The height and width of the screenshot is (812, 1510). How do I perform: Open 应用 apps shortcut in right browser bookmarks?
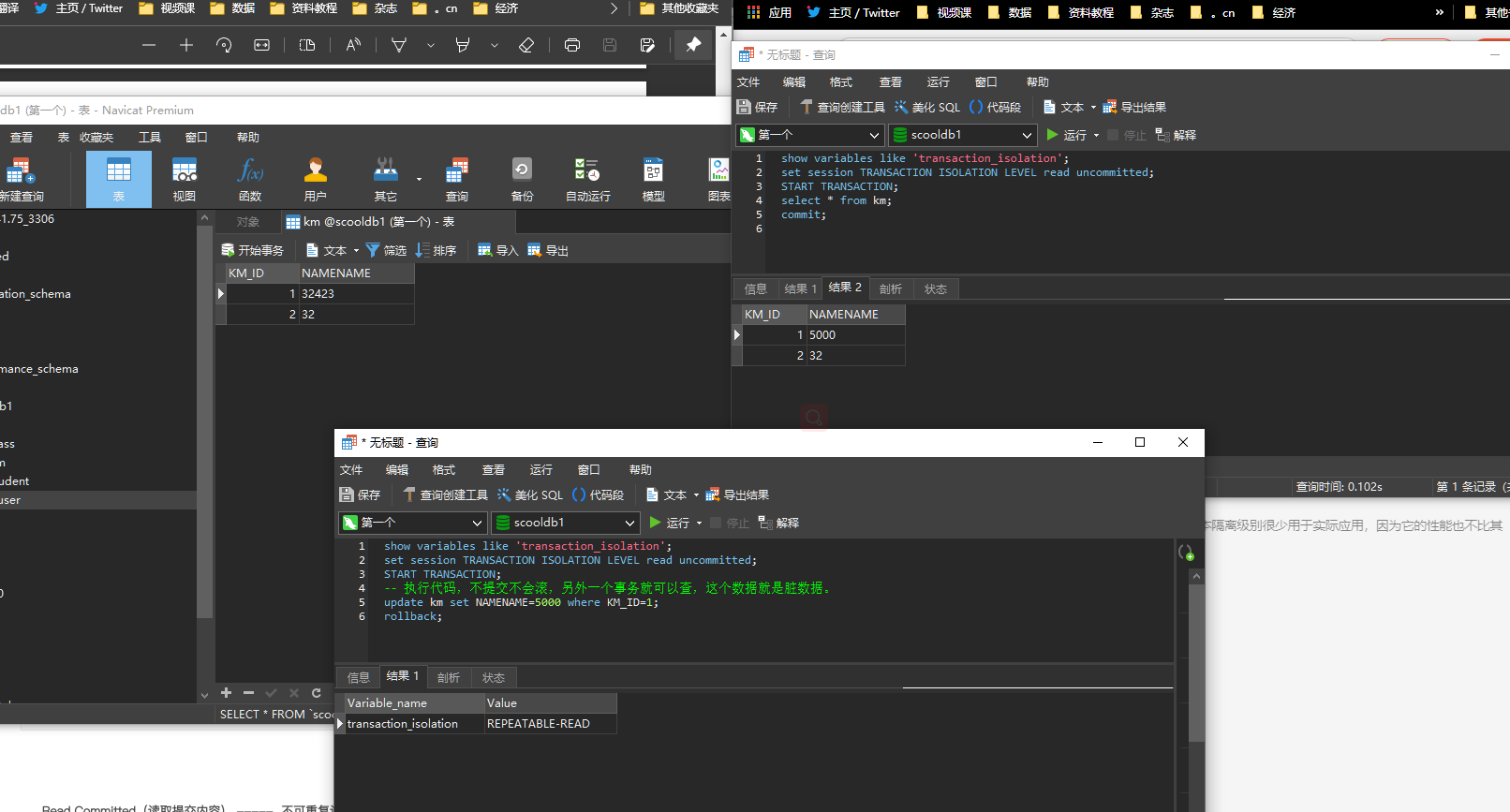pyautogui.click(x=769, y=12)
